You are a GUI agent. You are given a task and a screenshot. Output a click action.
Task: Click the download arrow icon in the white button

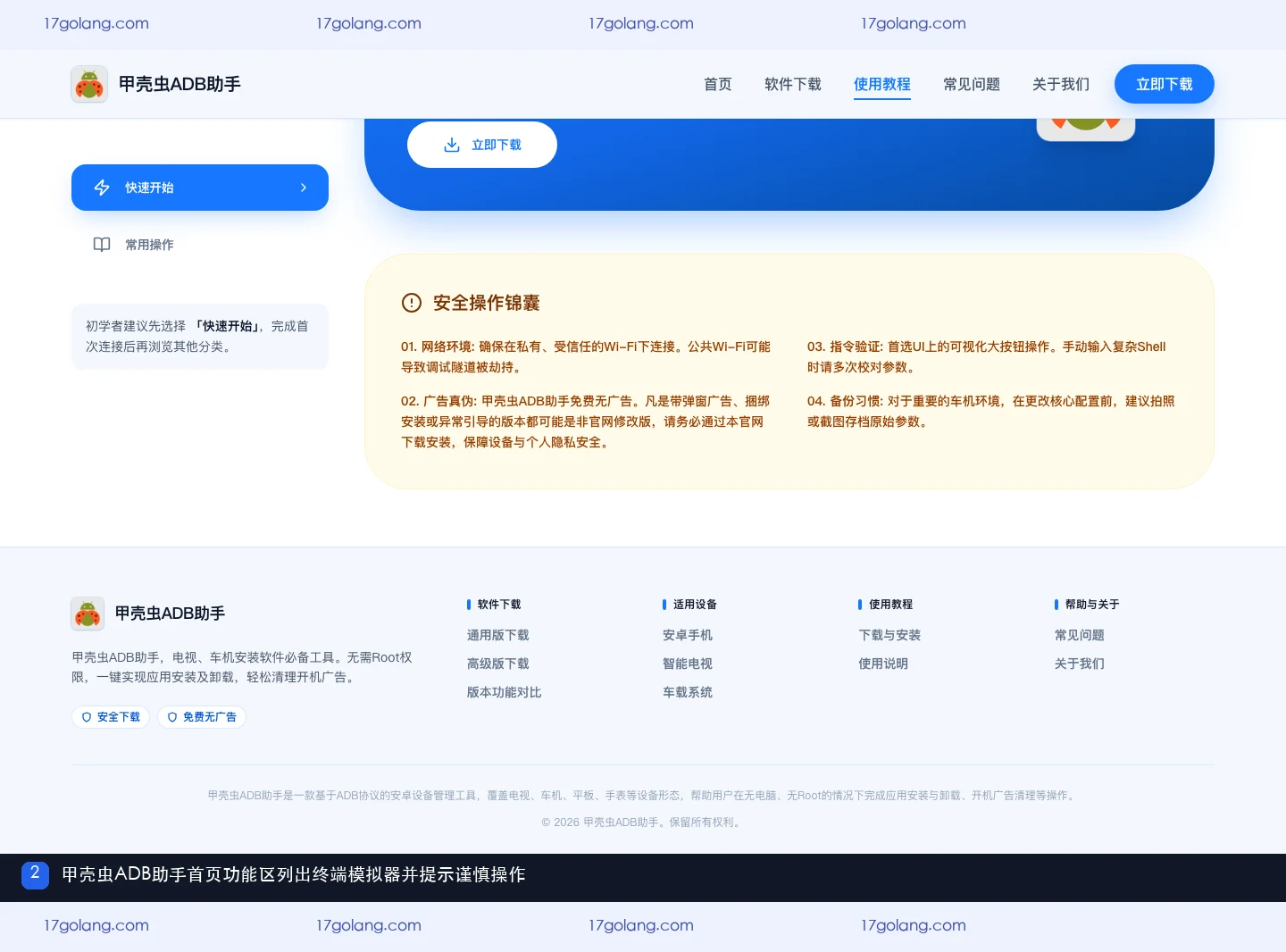(452, 145)
